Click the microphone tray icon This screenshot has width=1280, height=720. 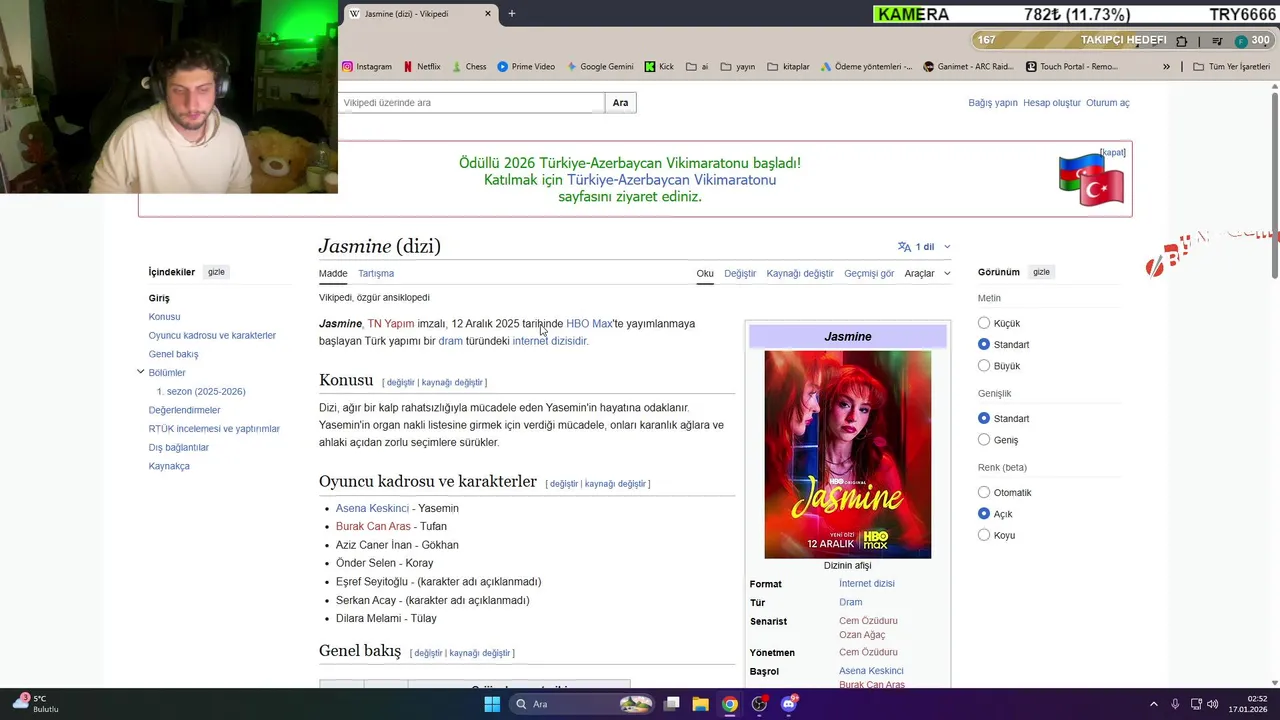pyautogui.click(x=1175, y=704)
